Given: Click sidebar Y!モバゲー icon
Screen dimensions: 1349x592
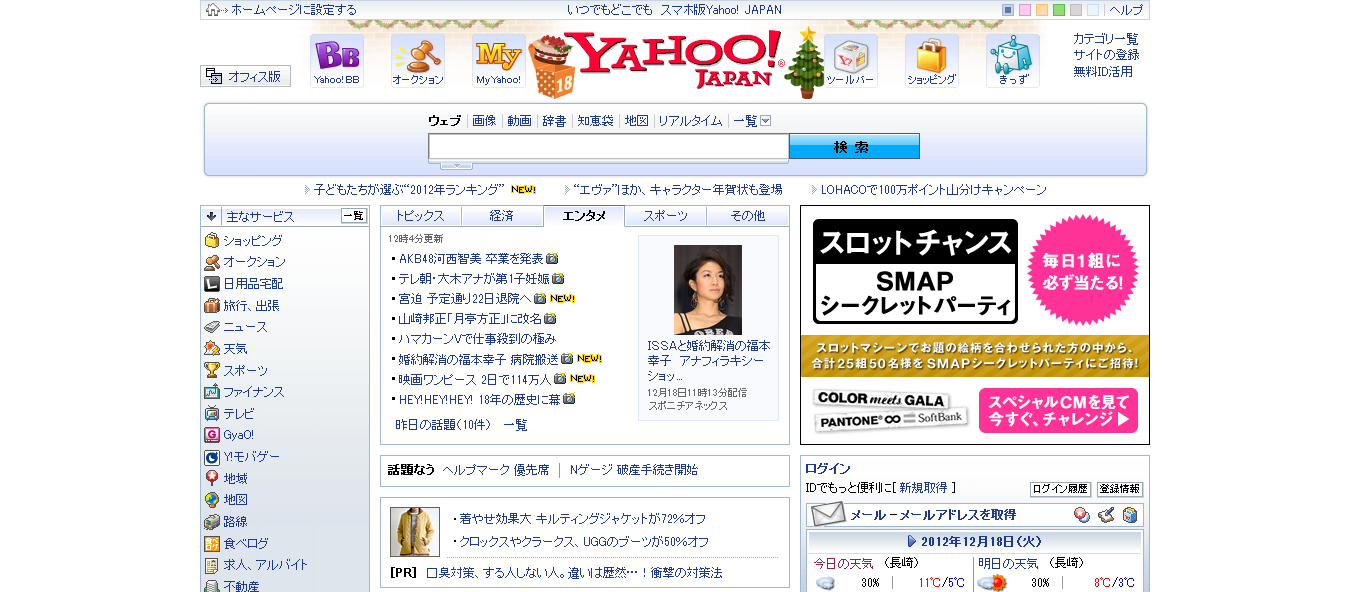Looking at the screenshot, I should point(212,457).
